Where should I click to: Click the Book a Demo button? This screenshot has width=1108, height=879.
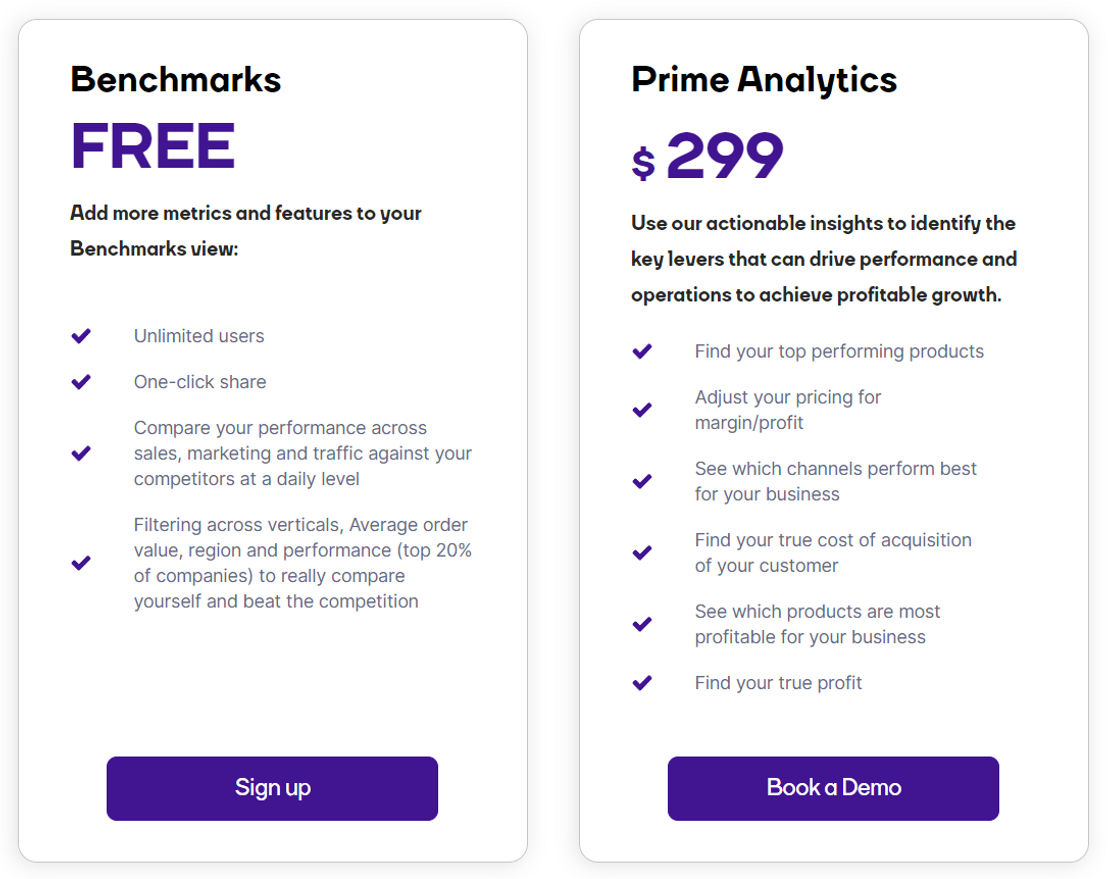[x=833, y=788]
